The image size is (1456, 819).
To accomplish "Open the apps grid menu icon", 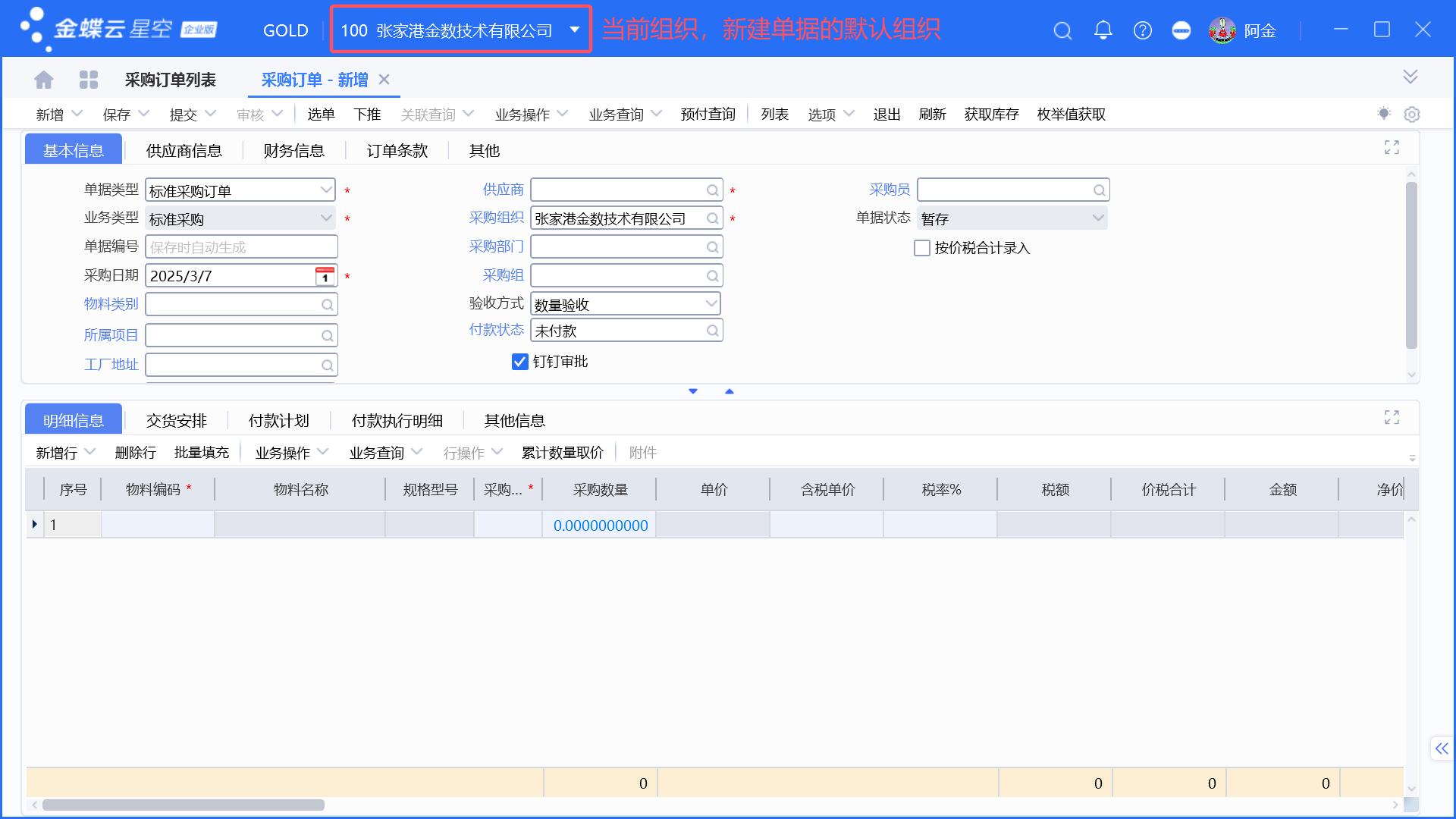I will tap(89, 80).
